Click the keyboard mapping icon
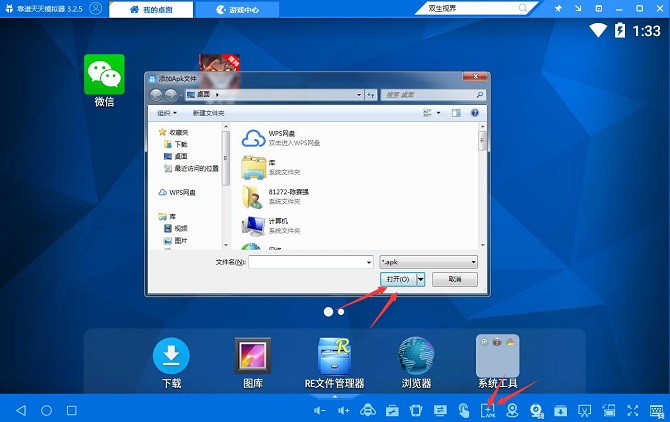Image resolution: width=670 pixels, height=422 pixels. tap(657, 410)
